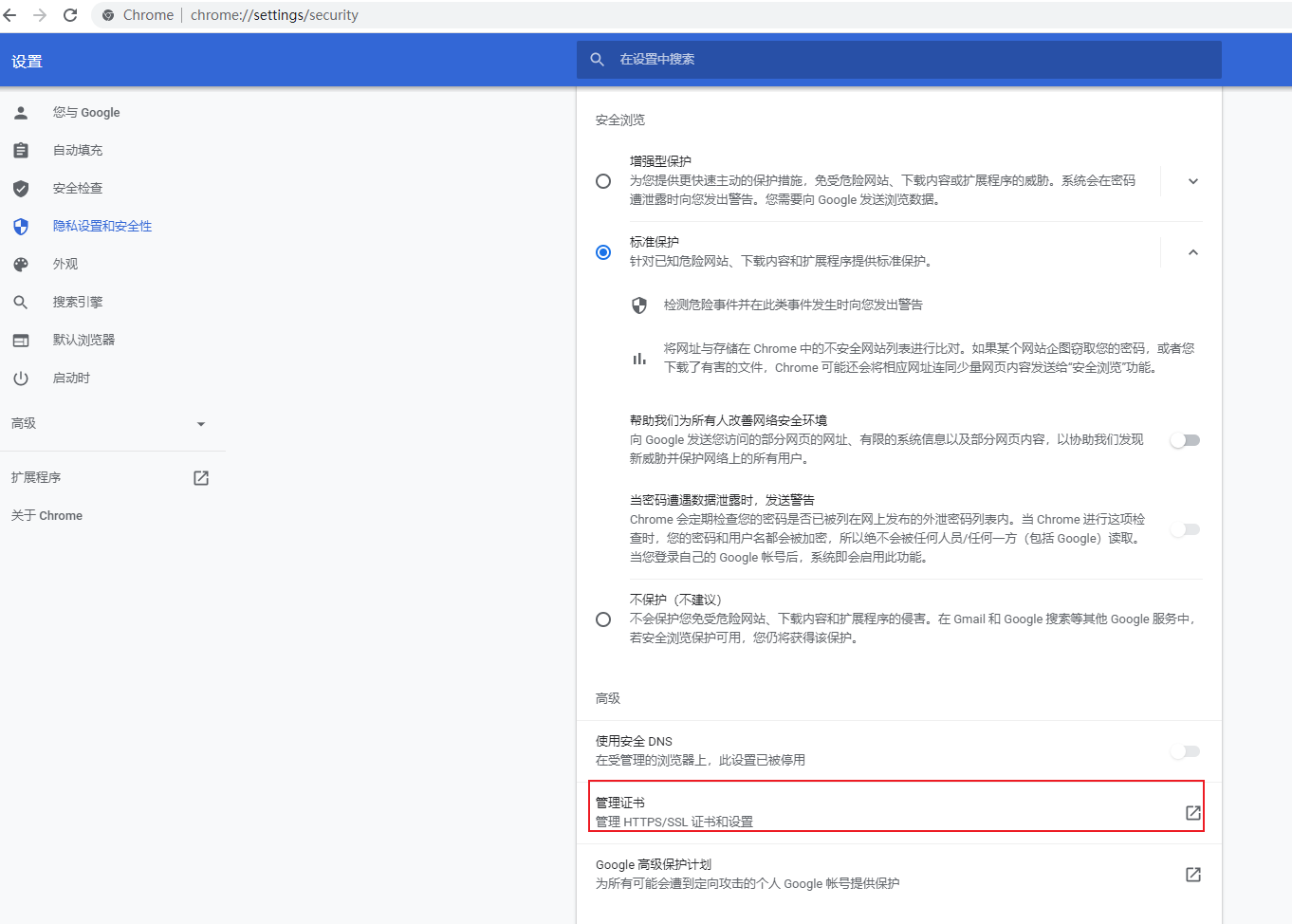Click the 不保护（不建议）option title
Viewport: 1292px width, 924px height.
click(x=675, y=600)
